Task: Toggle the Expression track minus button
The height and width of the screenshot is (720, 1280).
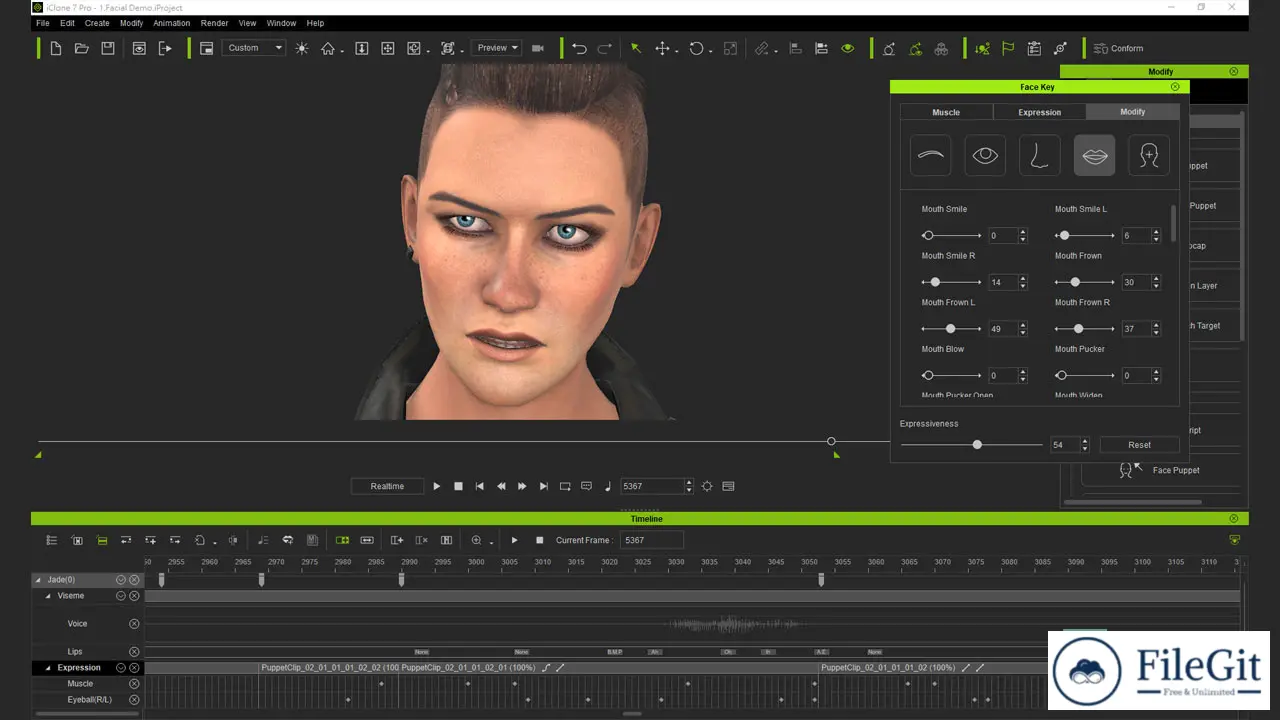Action: pos(120,668)
